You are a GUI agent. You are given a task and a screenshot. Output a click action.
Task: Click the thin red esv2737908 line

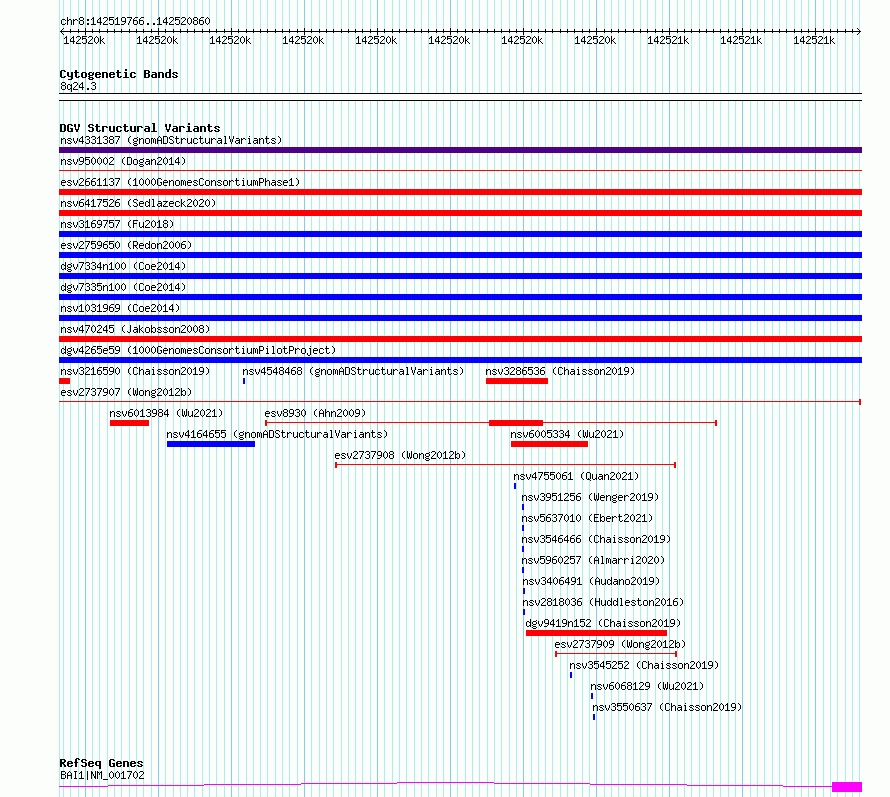click(505, 465)
